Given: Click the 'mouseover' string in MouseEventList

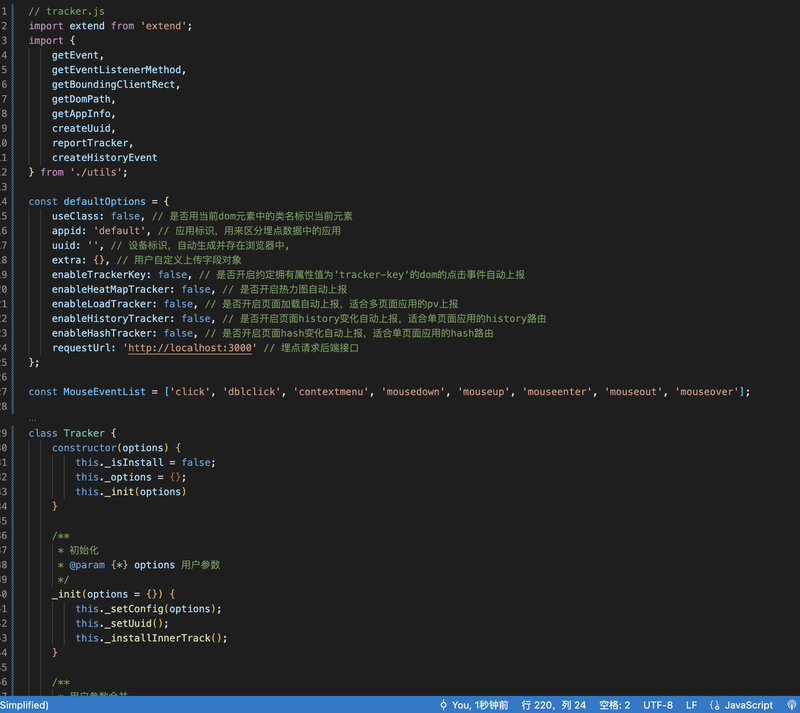Looking at the screenshot, I should pyautogui.click(x=708, y=391).
